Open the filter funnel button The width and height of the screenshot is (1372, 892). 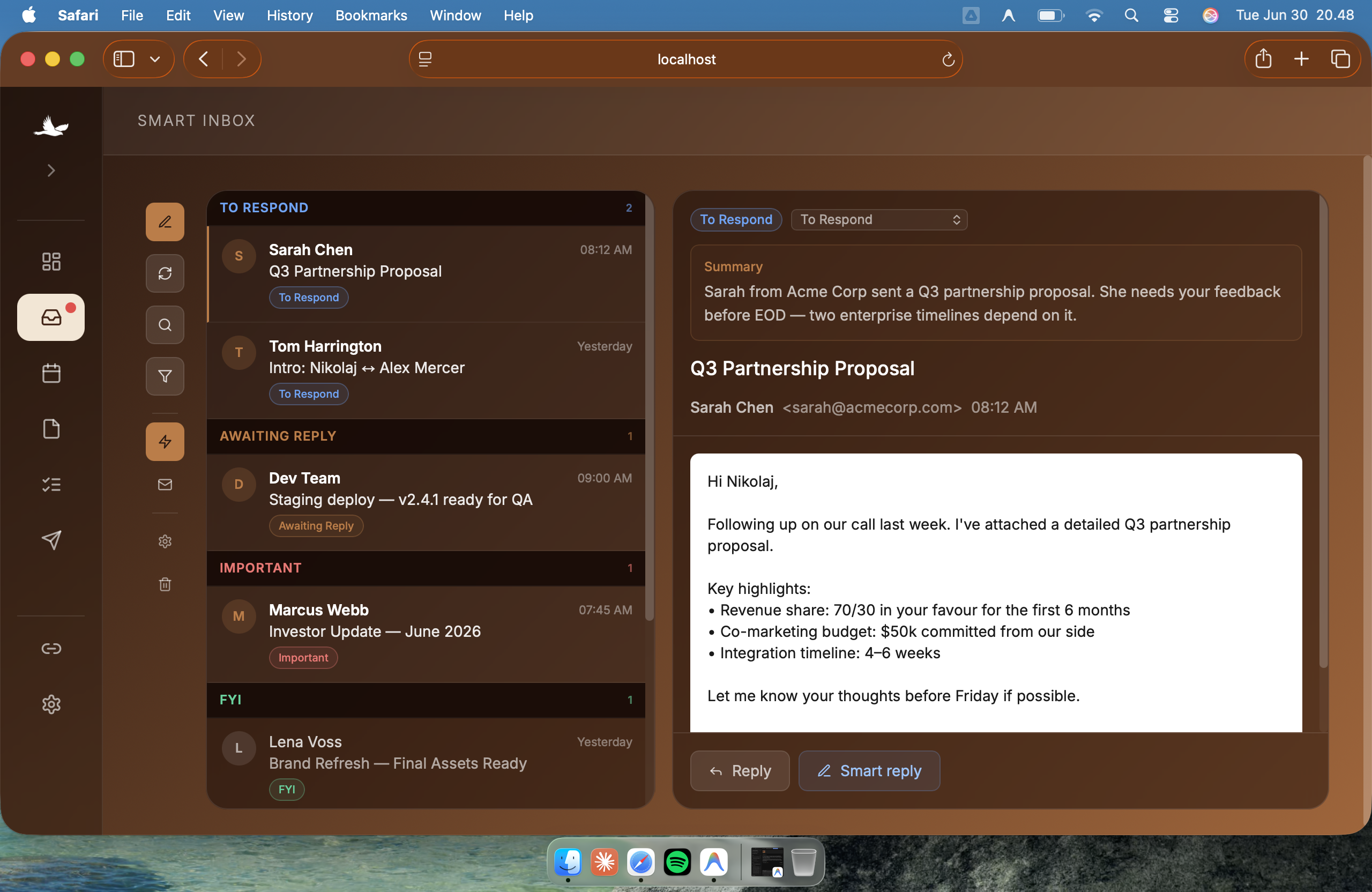pos(165,376)
